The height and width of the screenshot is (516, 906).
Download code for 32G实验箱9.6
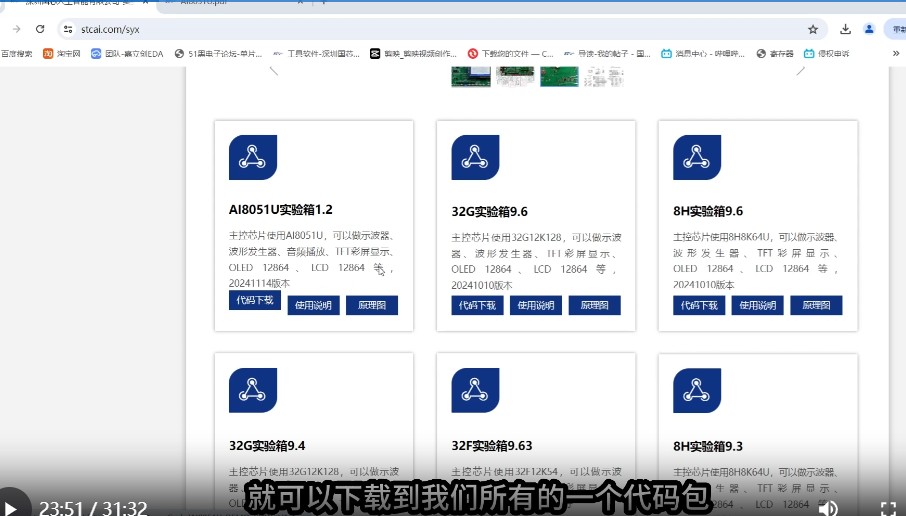(477, 305)
